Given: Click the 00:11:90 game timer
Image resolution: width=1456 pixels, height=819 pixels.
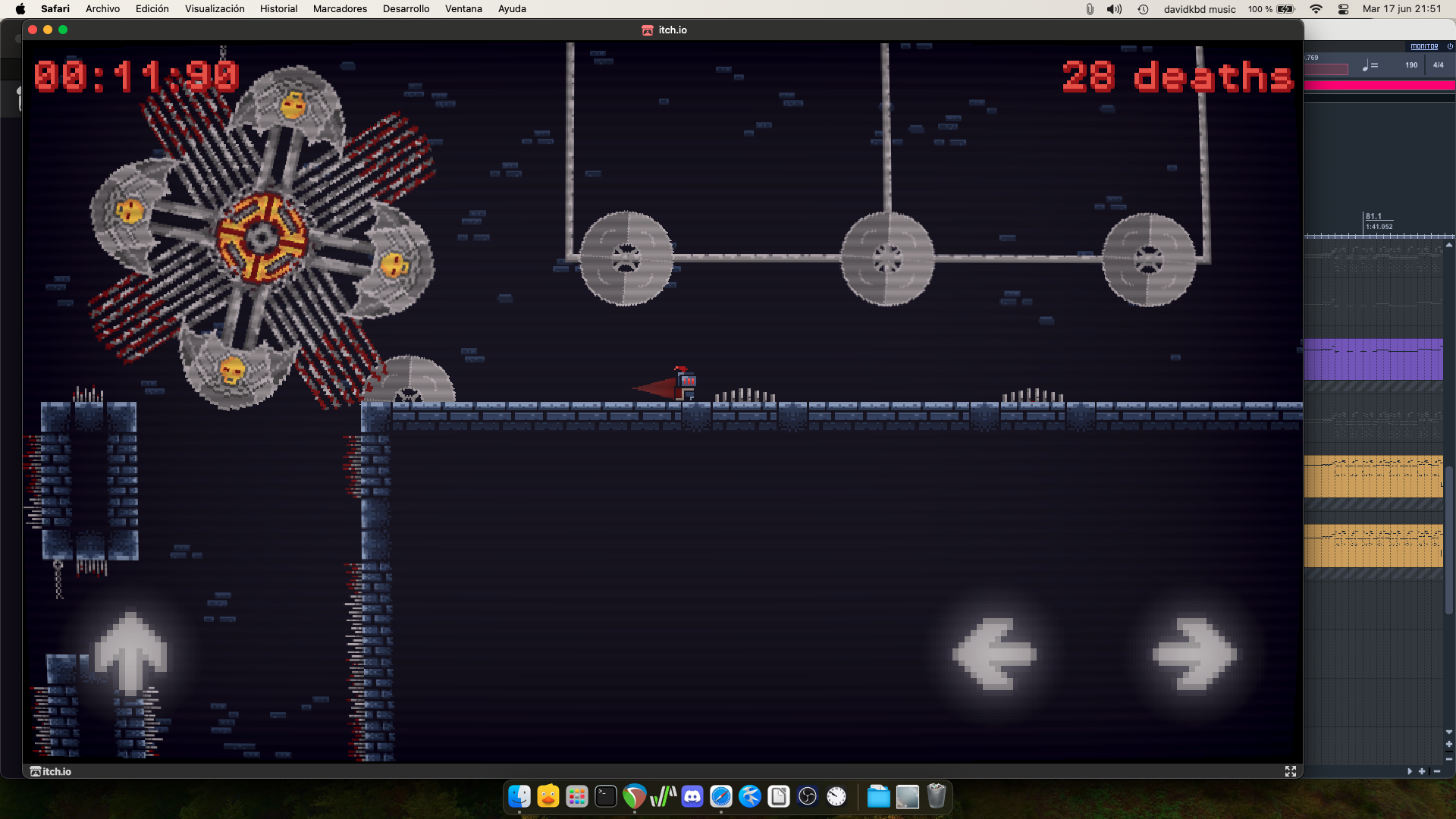Looking at the screenshot, I should 136,77.
